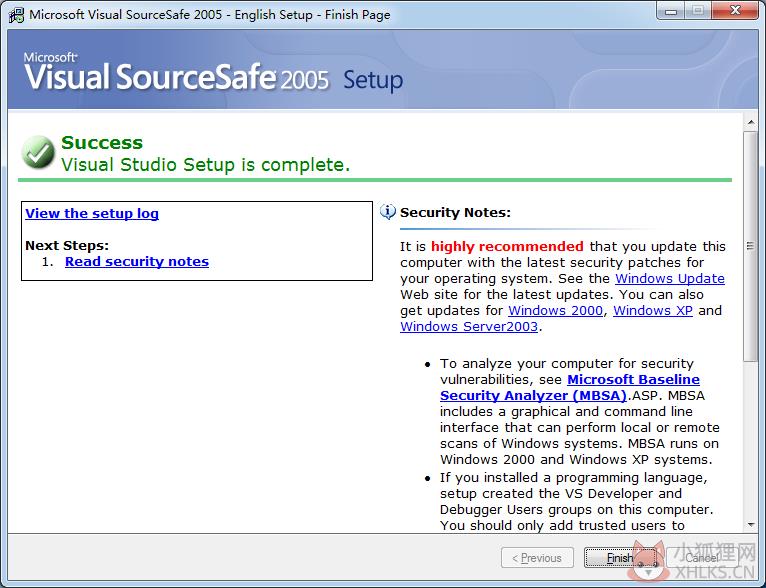
Task: Click the Security Notes info icon
Action: pos(388,212)
